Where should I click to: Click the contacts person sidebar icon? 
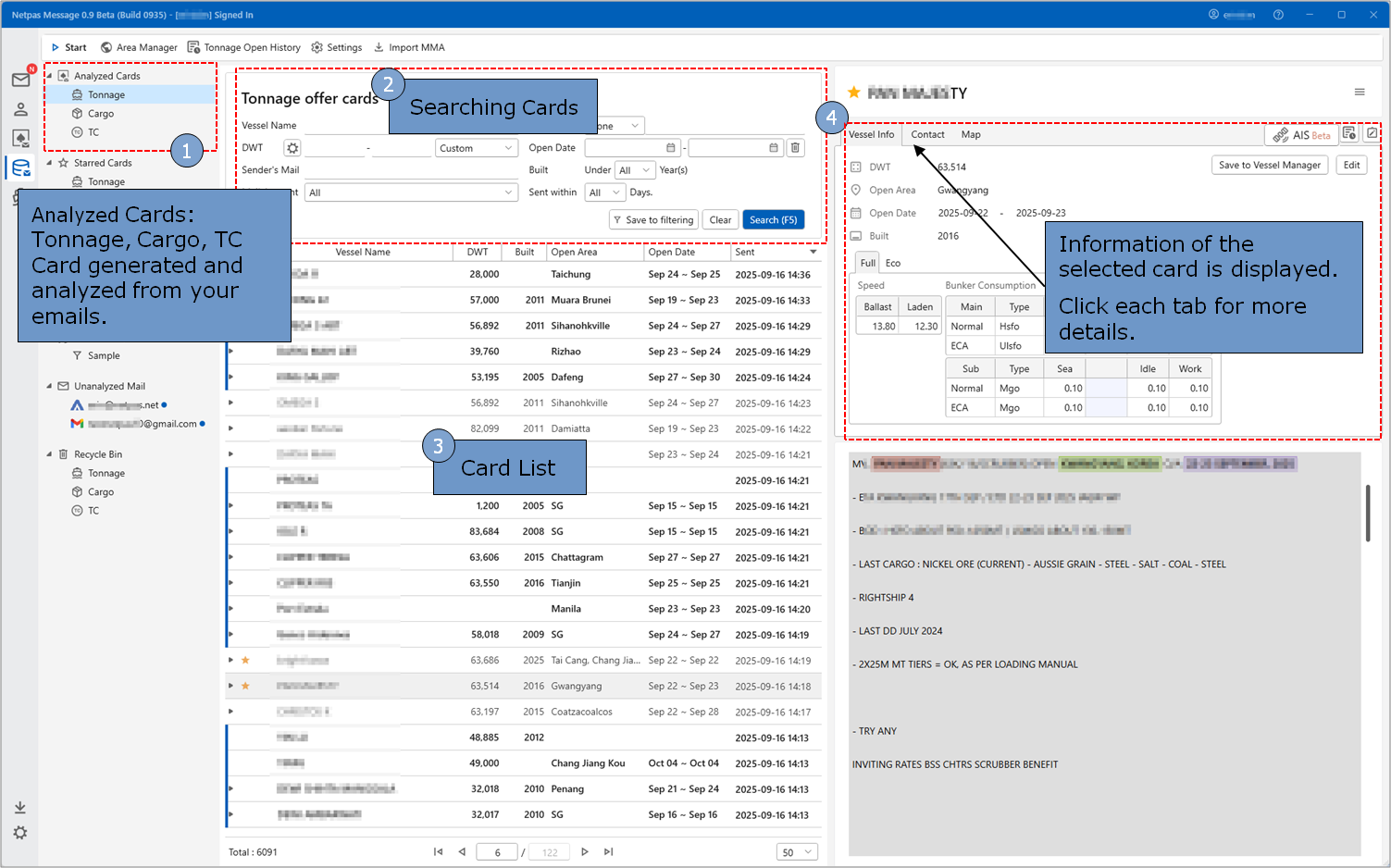20,109
